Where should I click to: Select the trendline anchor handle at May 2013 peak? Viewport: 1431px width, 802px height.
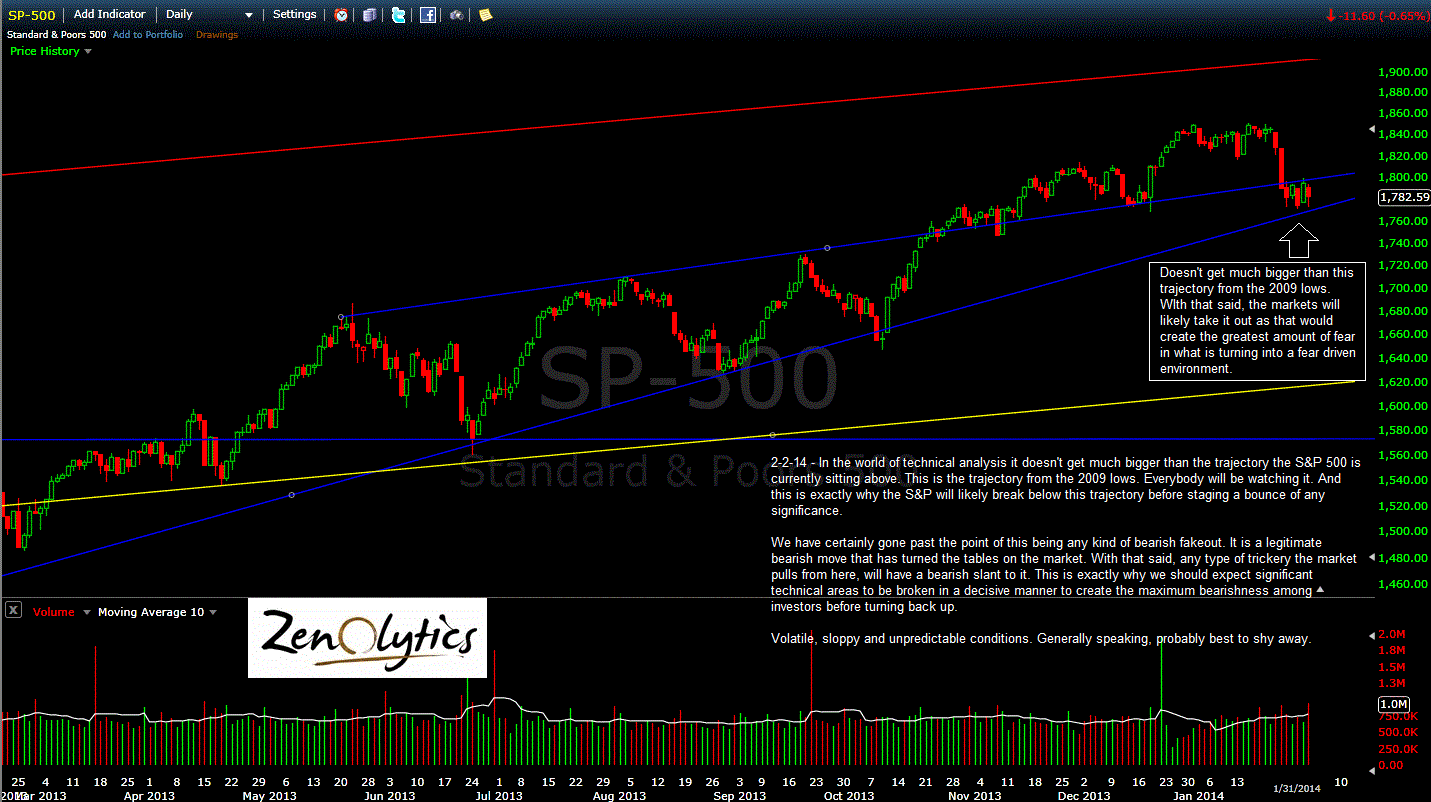pyautogui.click(x=342, y=317)
